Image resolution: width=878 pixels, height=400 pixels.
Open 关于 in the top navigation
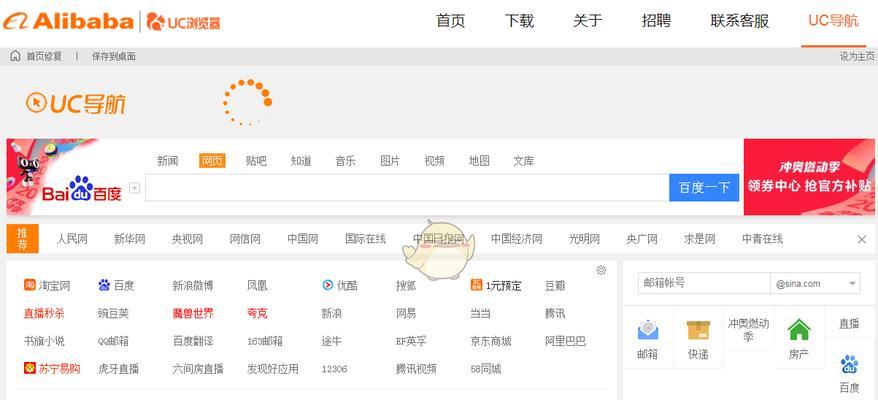click(587, 21)
